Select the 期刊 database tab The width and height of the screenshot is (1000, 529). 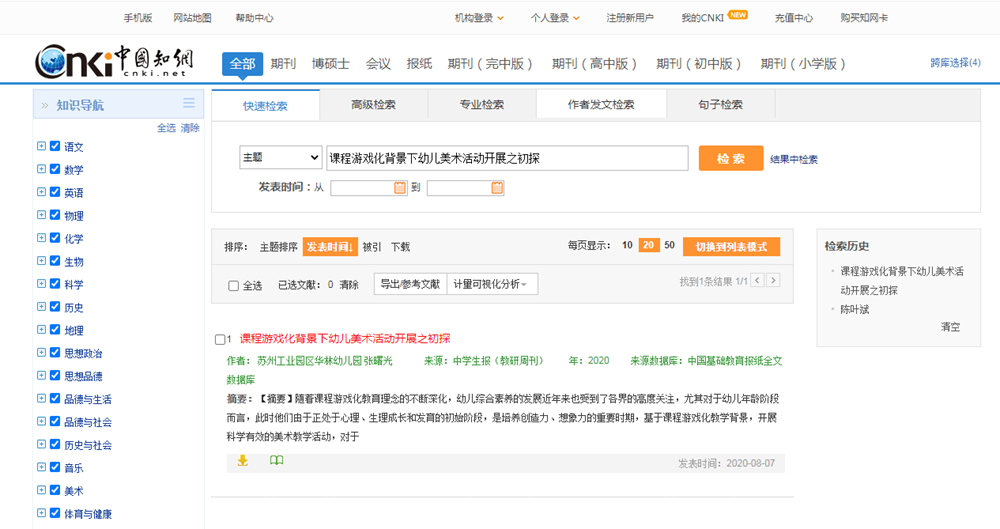[x=283, y=64]
